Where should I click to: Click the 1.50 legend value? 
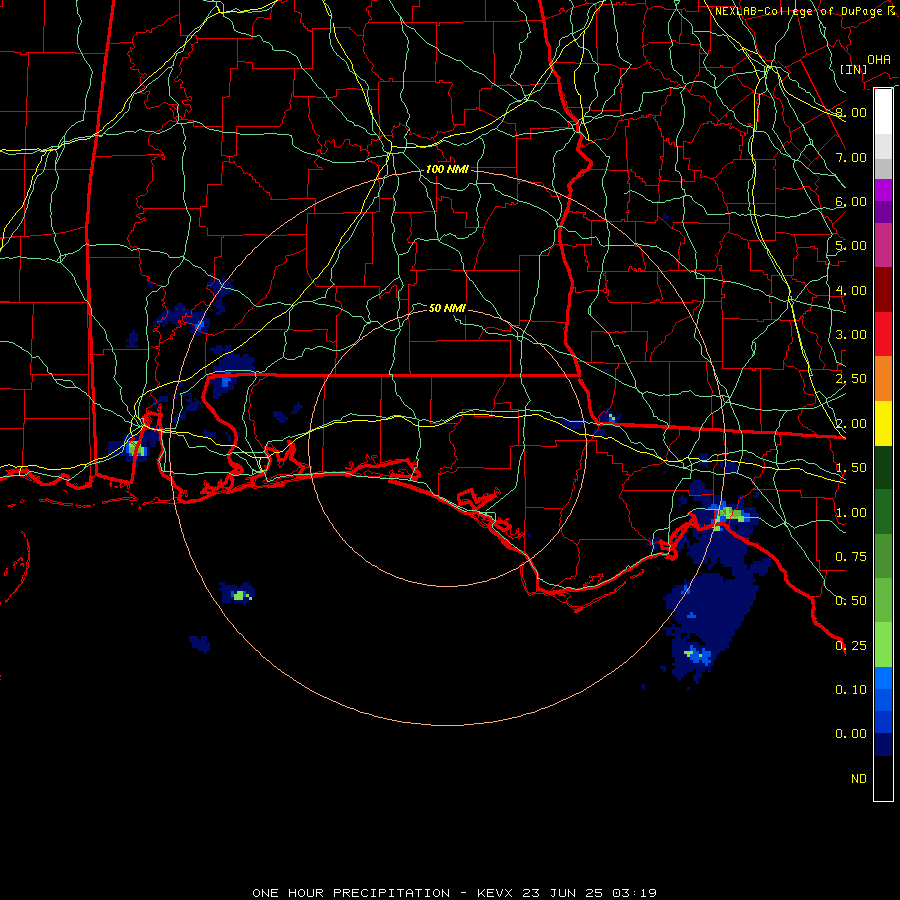pyautogui.click(x=851, y=468)
